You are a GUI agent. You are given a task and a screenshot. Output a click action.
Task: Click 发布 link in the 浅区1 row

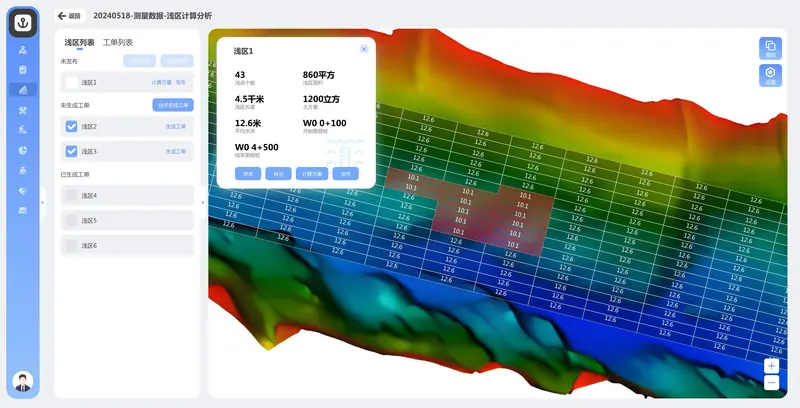[x=181, y=83]
